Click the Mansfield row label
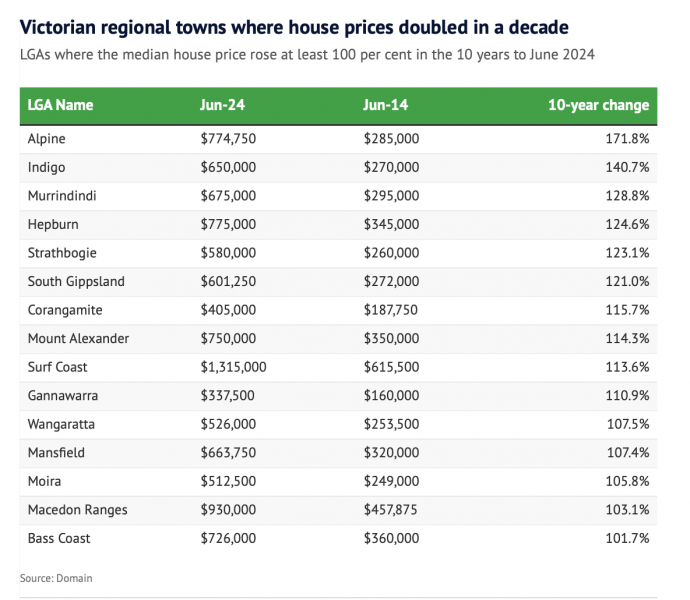The image size is (690, 600). [x=56, y=453]
